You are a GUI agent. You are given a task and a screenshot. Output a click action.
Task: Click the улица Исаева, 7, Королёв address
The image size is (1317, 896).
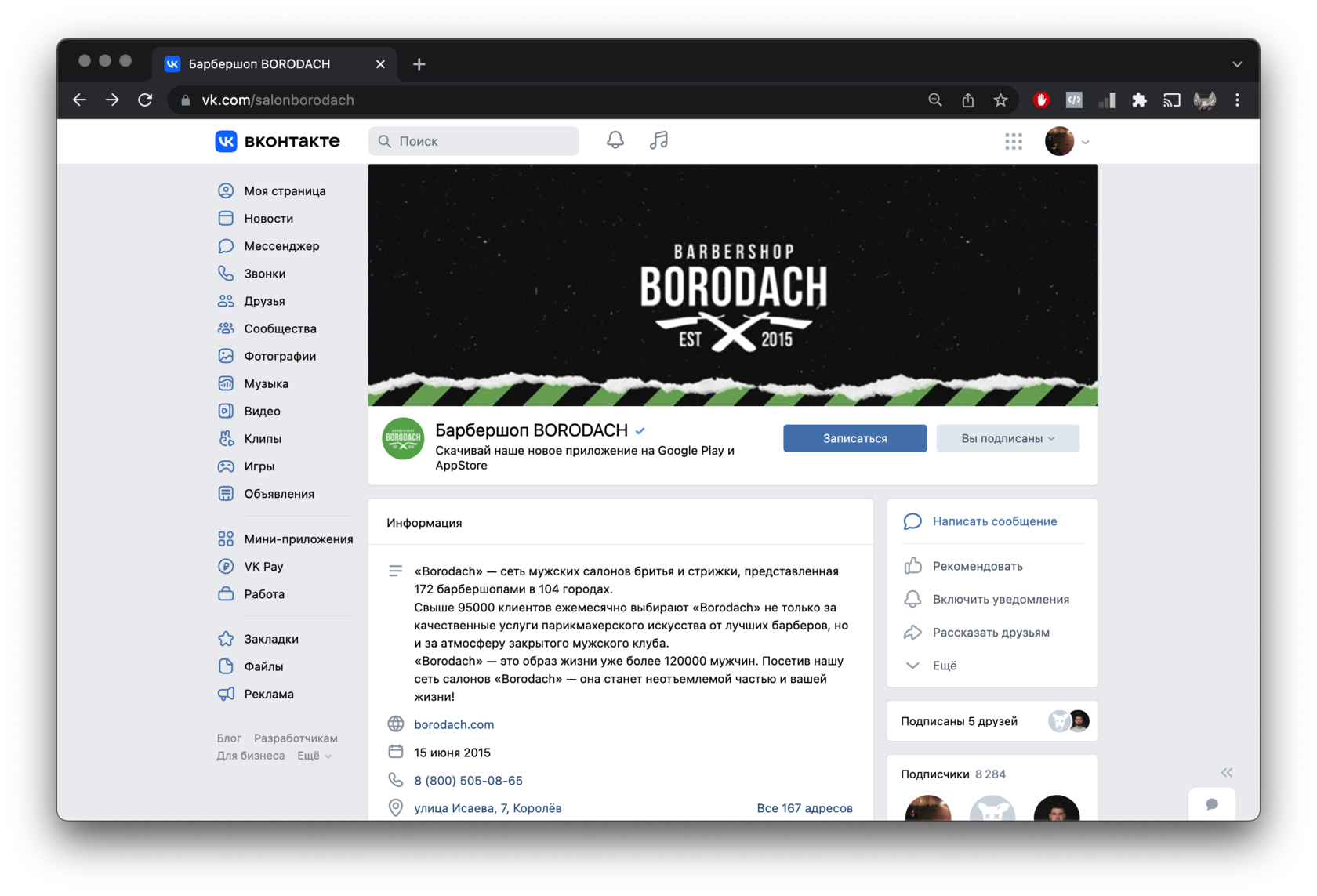488,808
